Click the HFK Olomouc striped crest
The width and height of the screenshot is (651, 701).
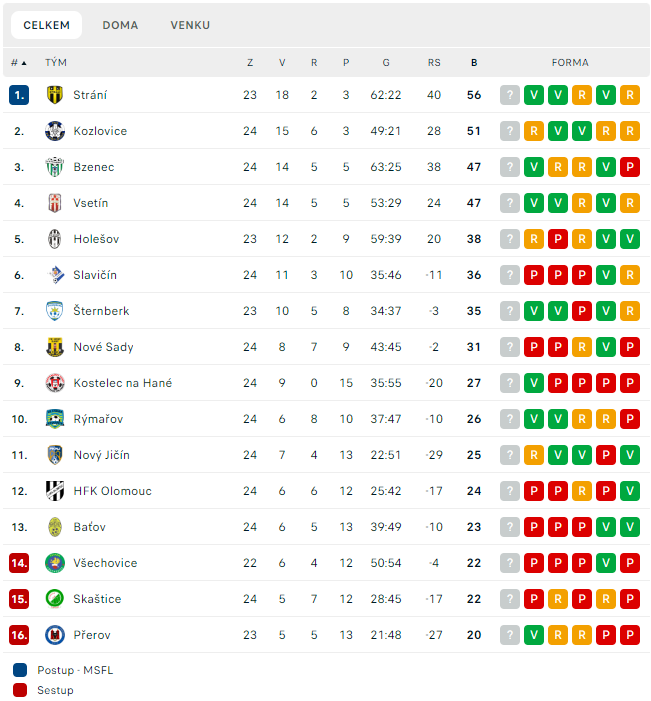coord(55,491)
